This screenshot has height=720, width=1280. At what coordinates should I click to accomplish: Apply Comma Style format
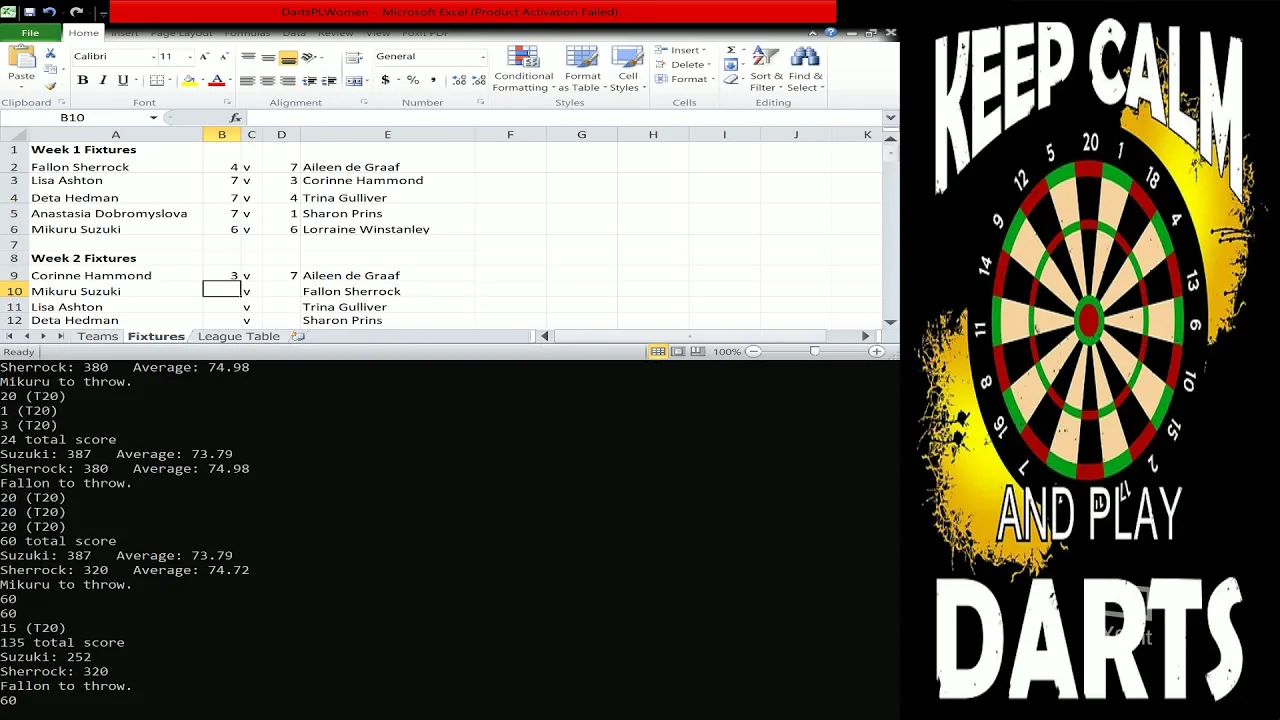tap(433, 80)
